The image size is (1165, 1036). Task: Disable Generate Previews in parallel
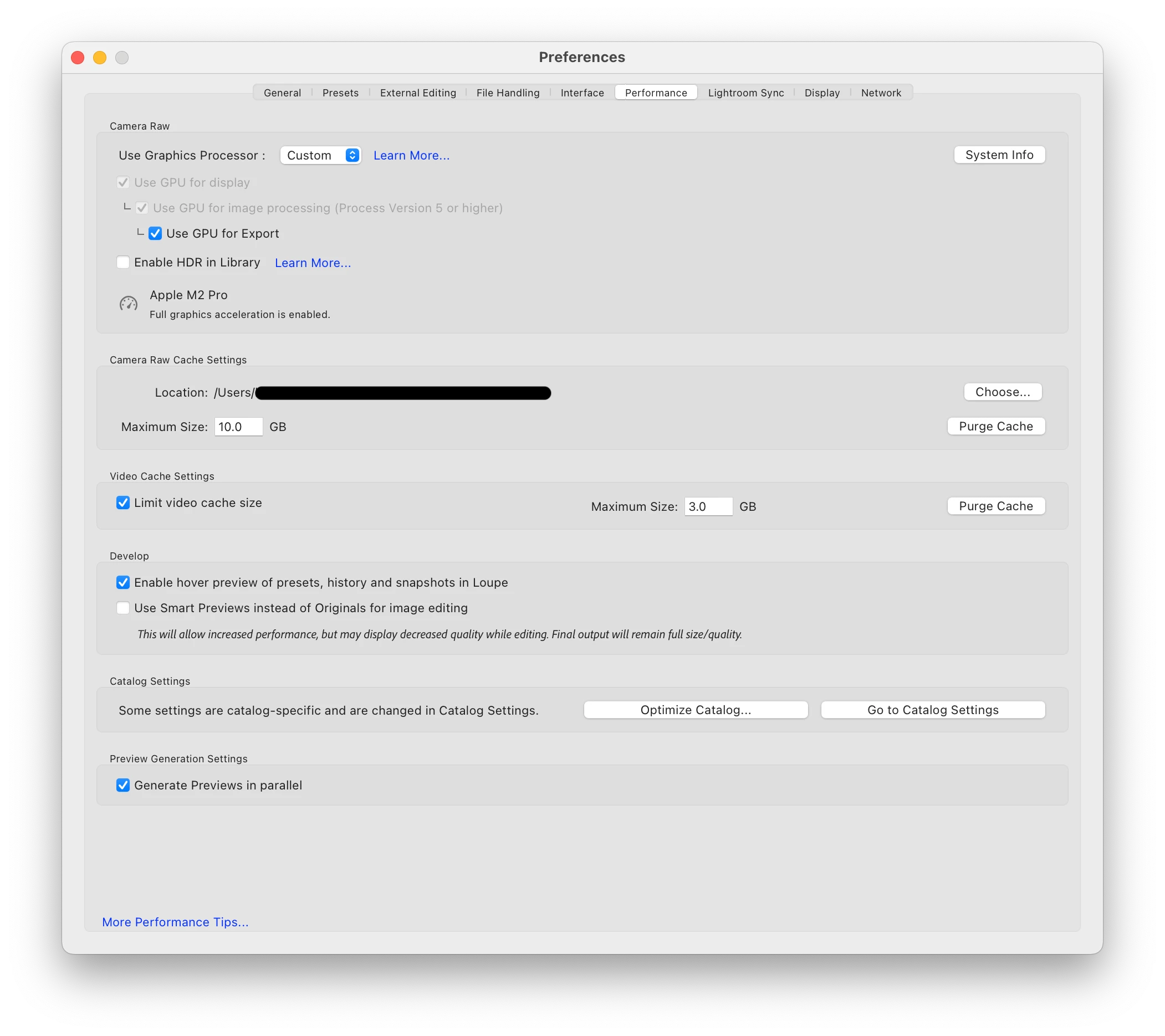[x=123, y=785]
